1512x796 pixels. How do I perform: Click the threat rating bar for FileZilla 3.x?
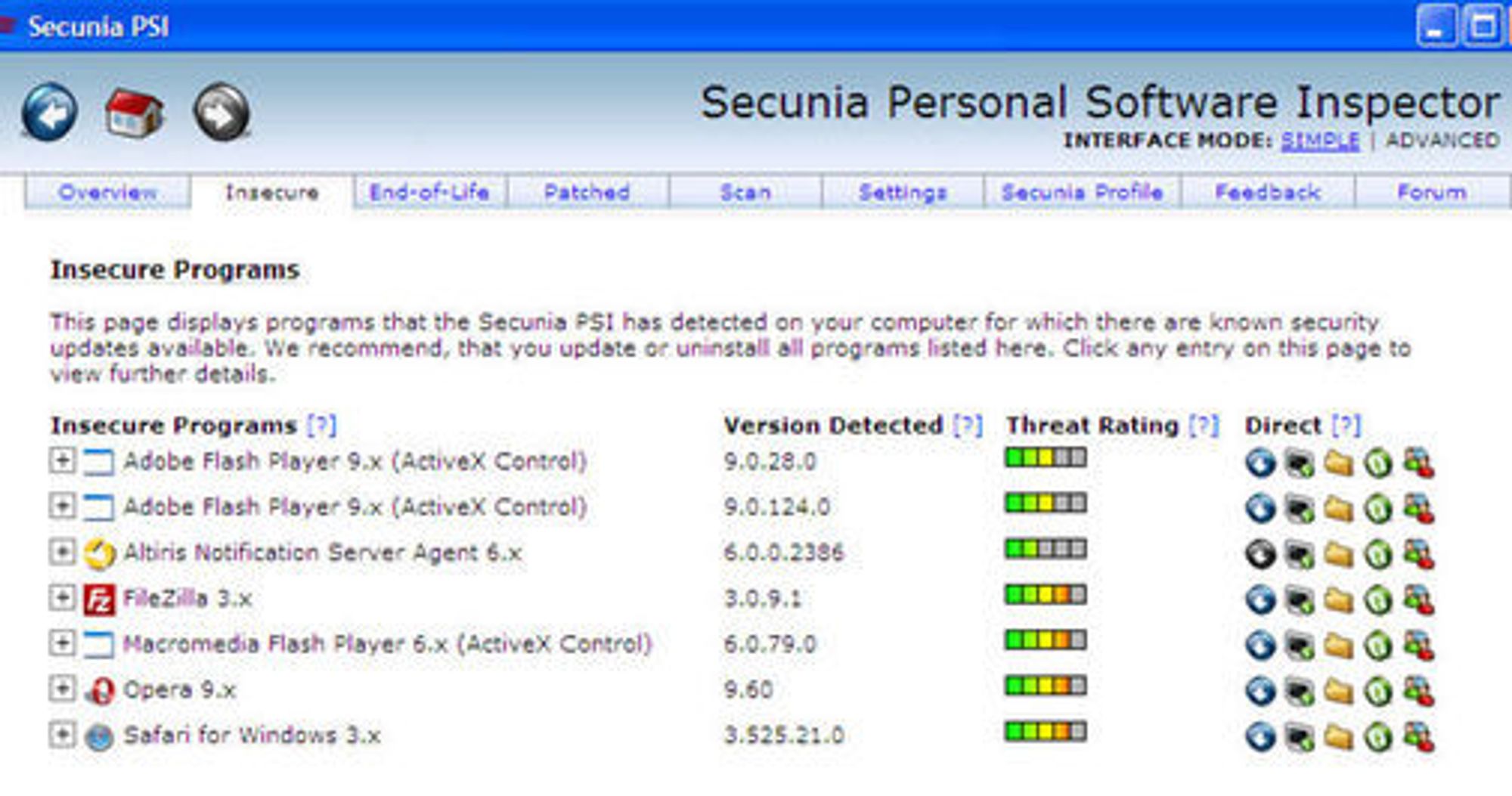[1046, 595]
